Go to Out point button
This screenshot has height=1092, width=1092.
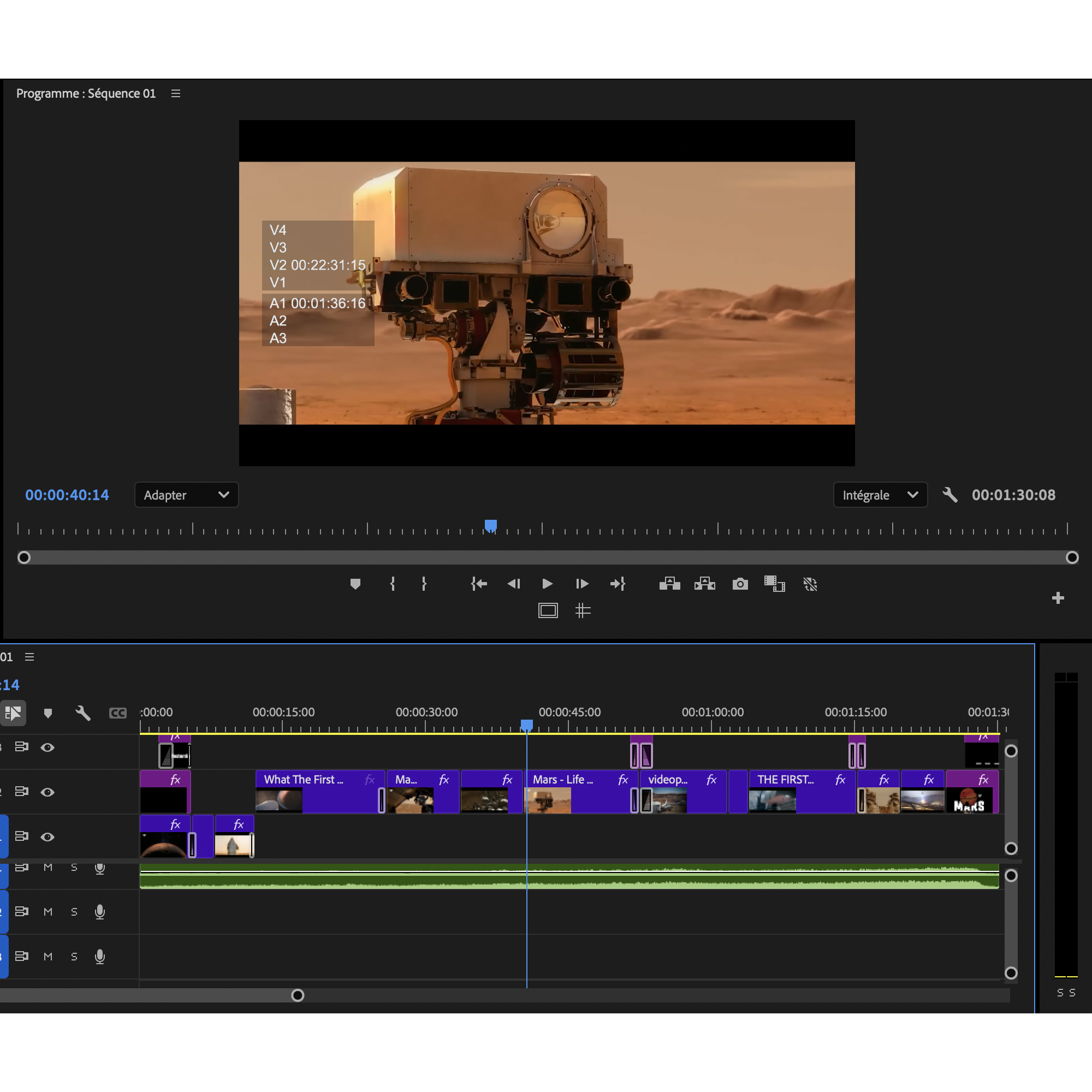coord(618,584)
